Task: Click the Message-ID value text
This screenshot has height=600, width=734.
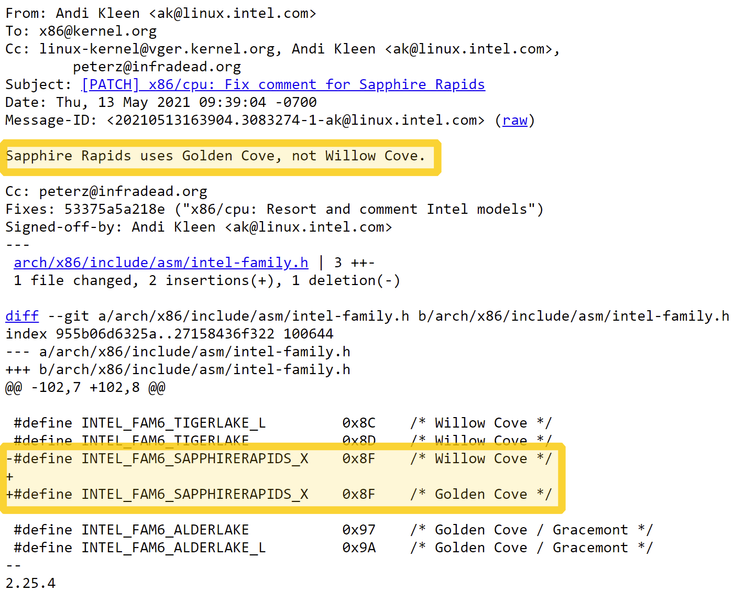Action: coord(296,120)
